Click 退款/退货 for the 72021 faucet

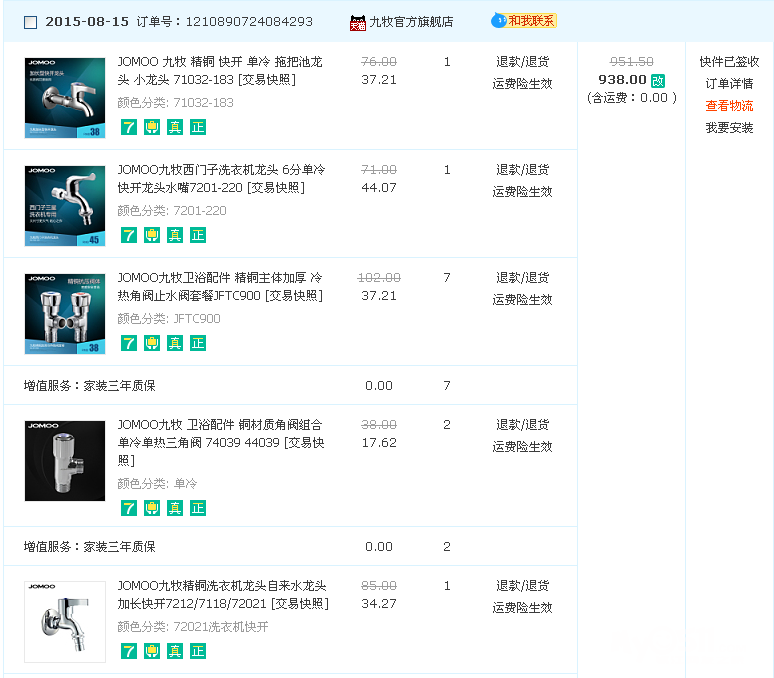[x=522, y=586]
